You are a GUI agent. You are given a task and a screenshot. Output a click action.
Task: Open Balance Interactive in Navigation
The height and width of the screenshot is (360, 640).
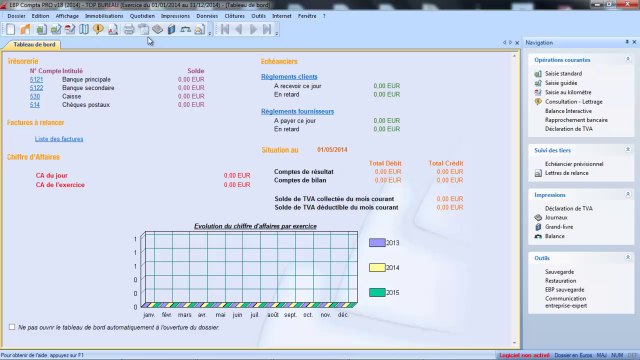(568, 111)
